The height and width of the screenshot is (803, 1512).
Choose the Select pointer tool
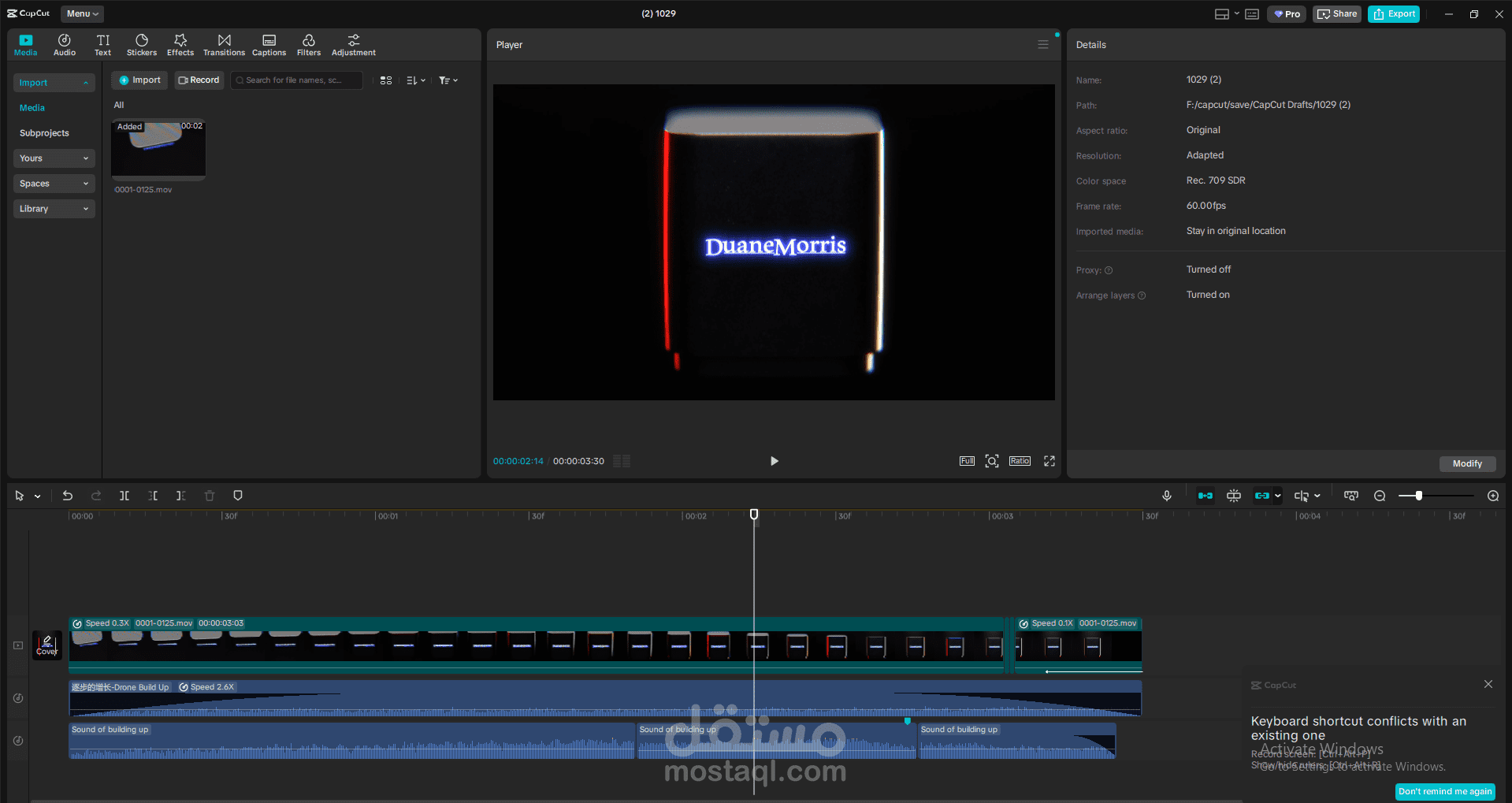pos(20,496)
